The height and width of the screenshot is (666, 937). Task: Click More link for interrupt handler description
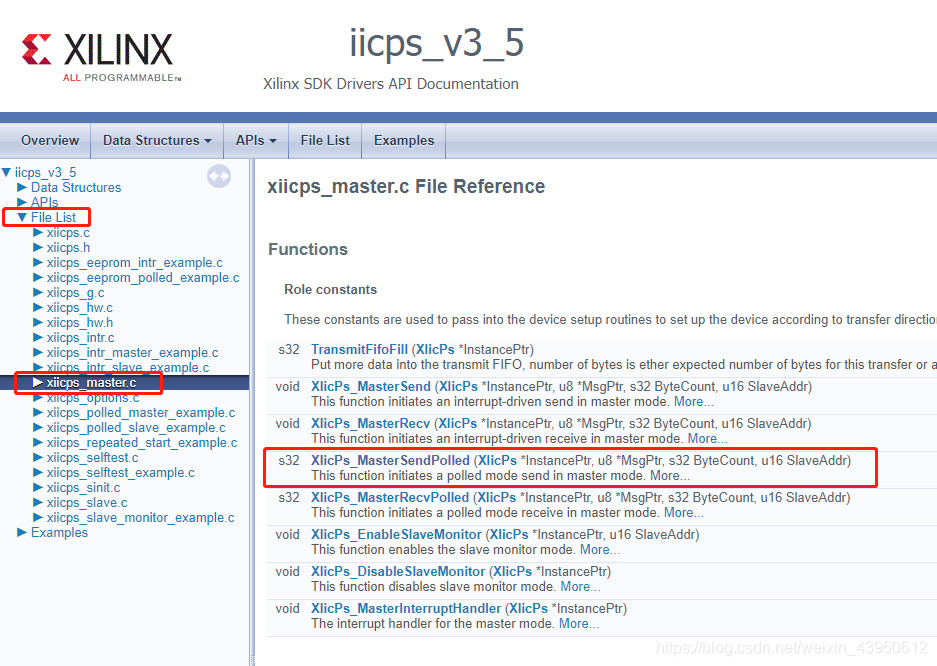tap(578, 624)
